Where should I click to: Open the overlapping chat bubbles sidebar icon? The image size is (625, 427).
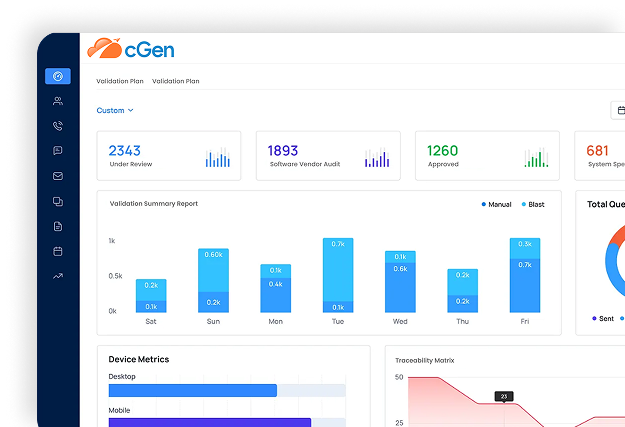57,201
